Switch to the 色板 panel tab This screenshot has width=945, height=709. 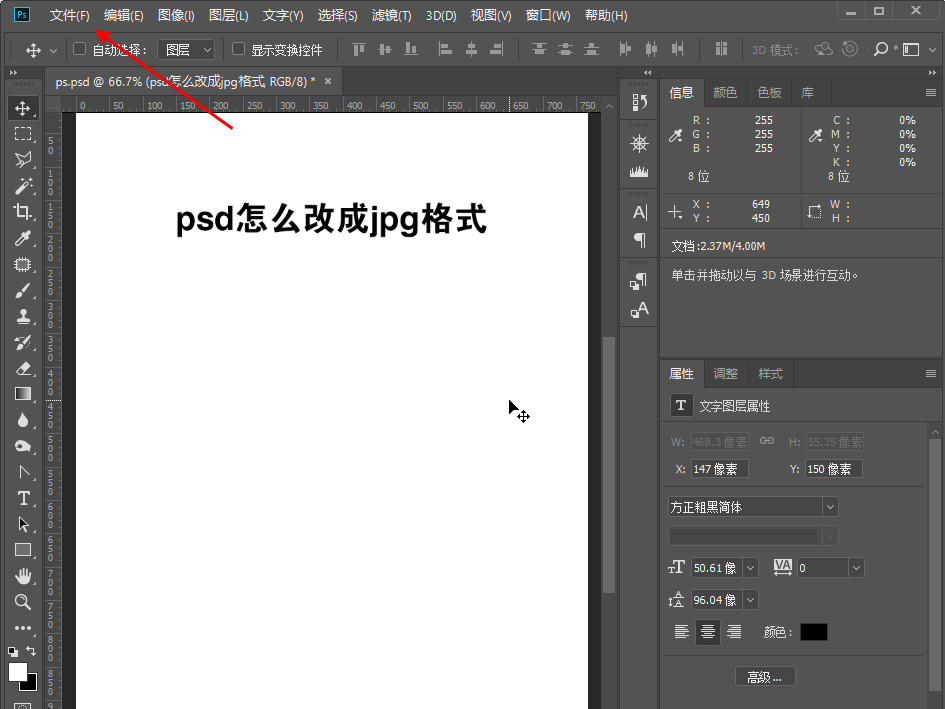tap(769, 92)
